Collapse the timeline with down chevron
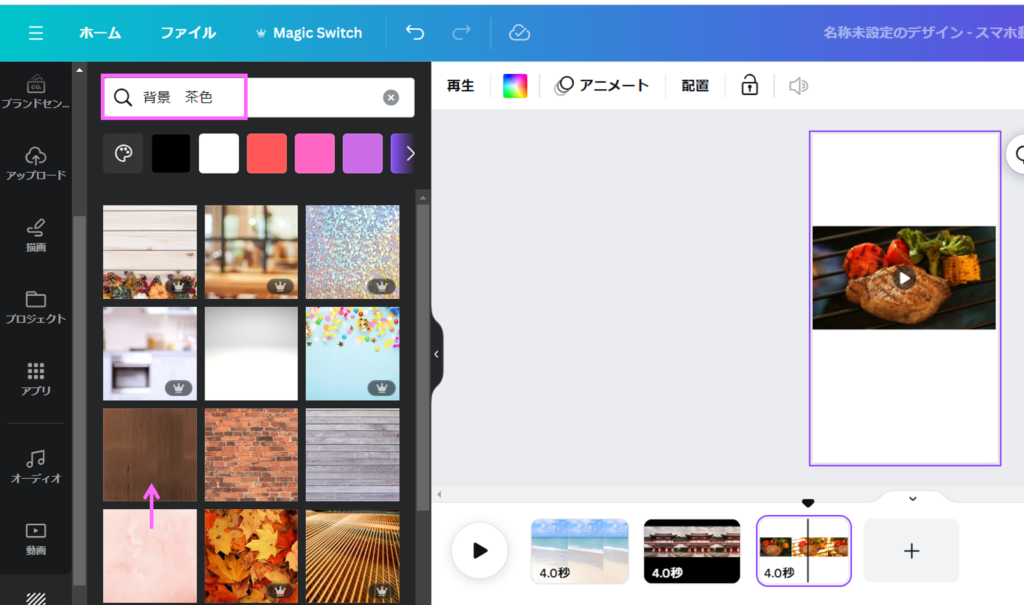This screenshot has height=605, width=1024. [x=912, y=498]
